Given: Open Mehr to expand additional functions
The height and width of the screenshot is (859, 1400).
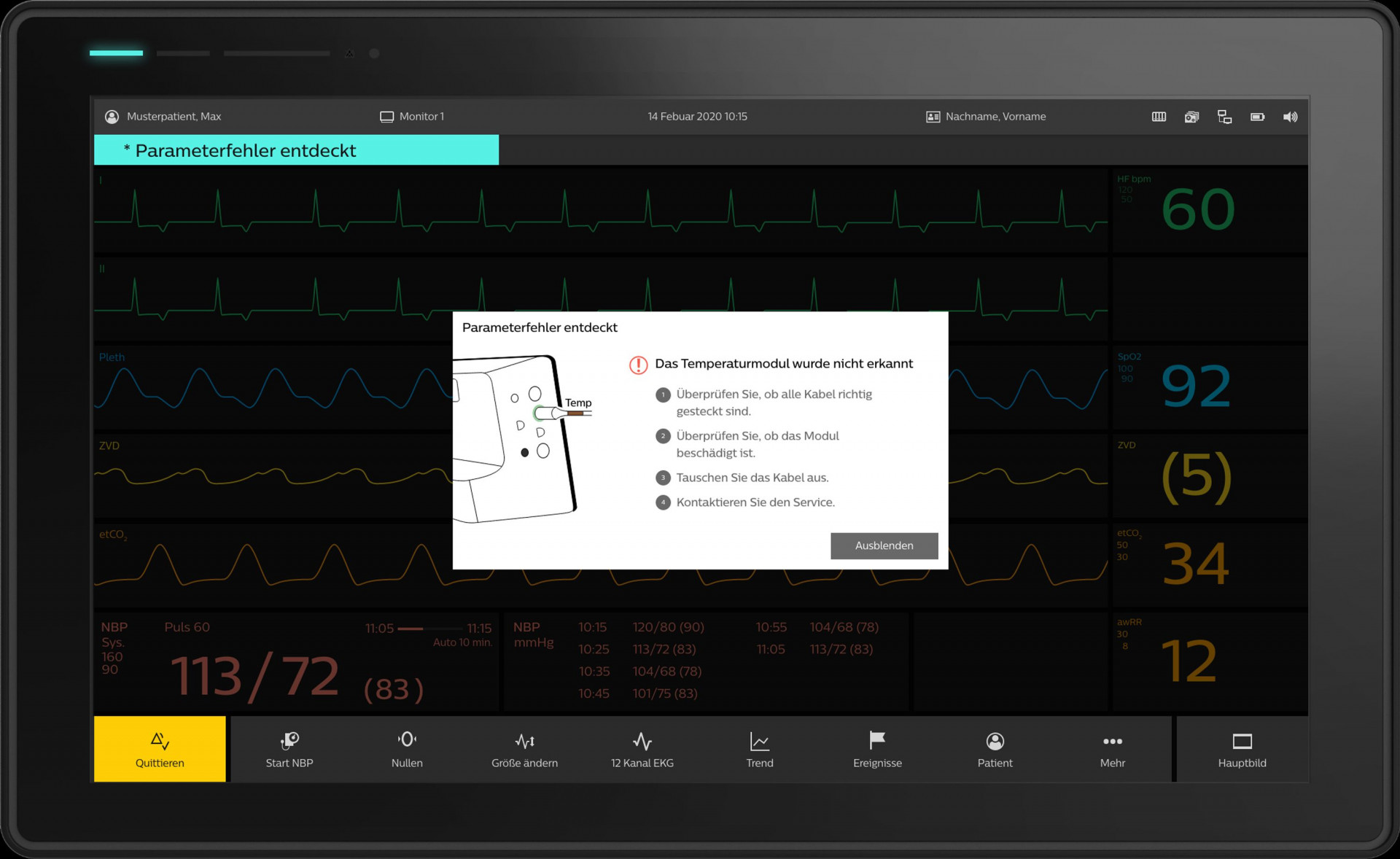Looking at the screenshot, I should [1113, 749].
